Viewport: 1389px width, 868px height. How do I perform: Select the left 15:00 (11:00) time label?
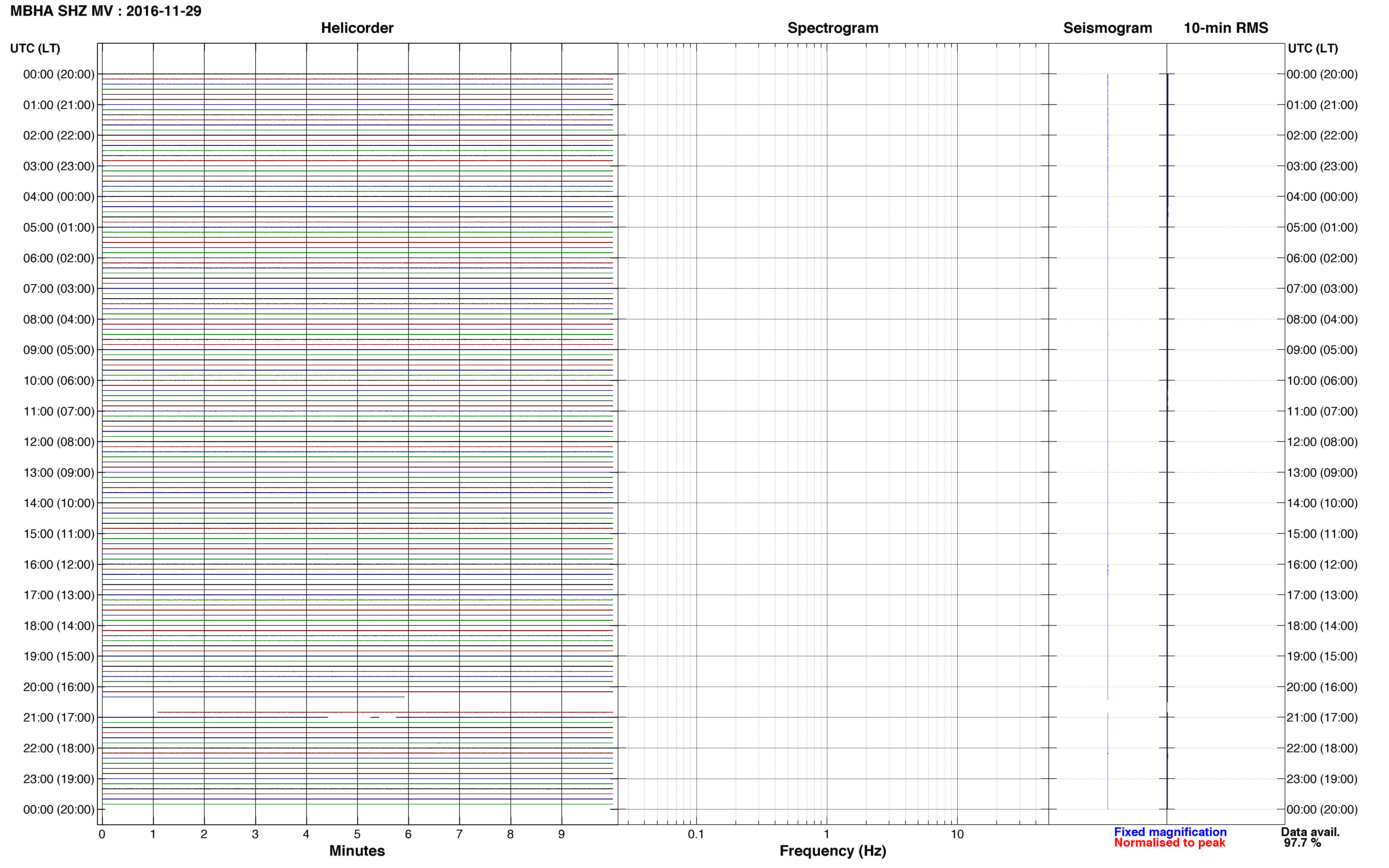59,534
